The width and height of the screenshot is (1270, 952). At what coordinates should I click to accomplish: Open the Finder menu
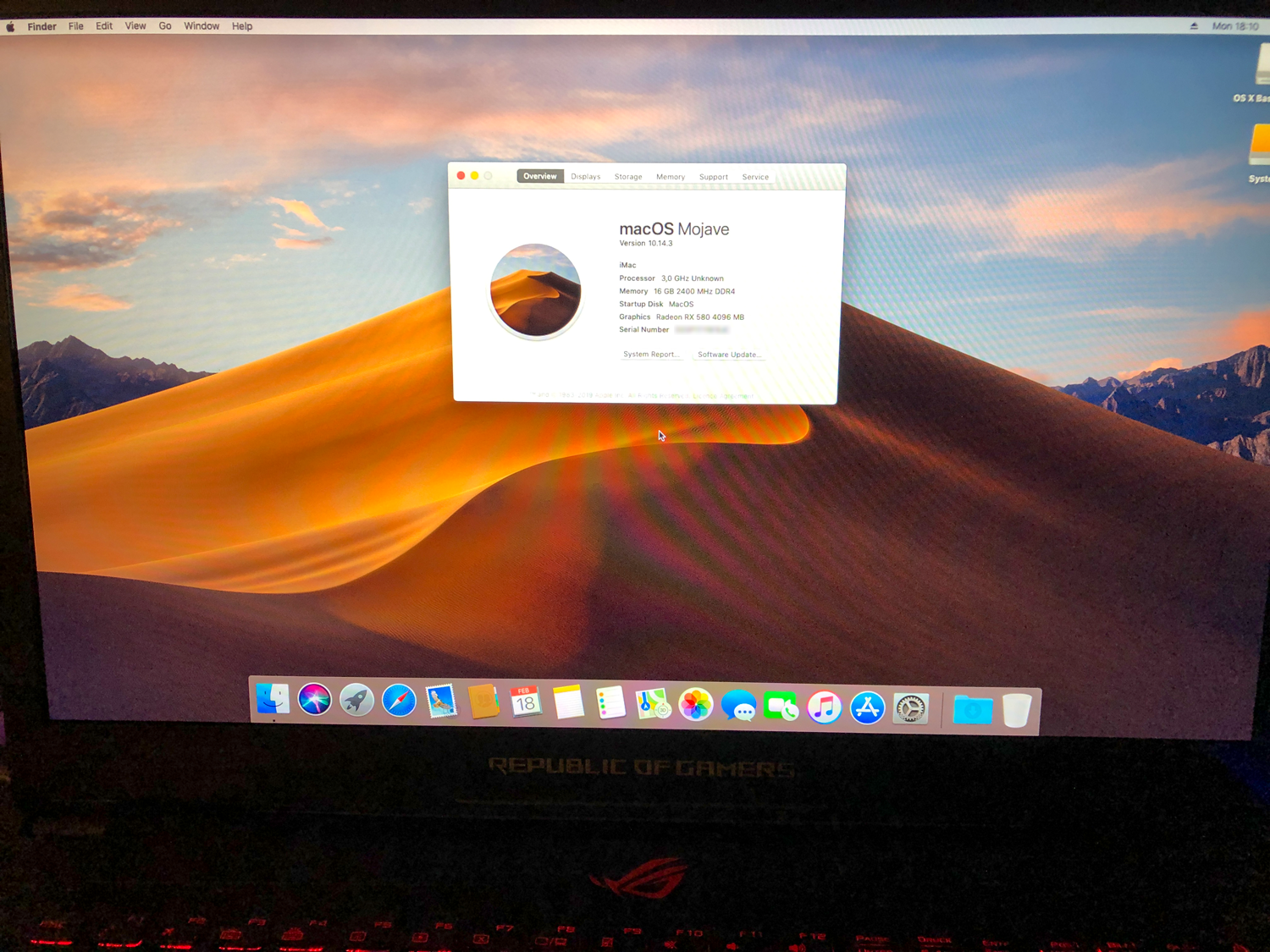tap(41, 26)
